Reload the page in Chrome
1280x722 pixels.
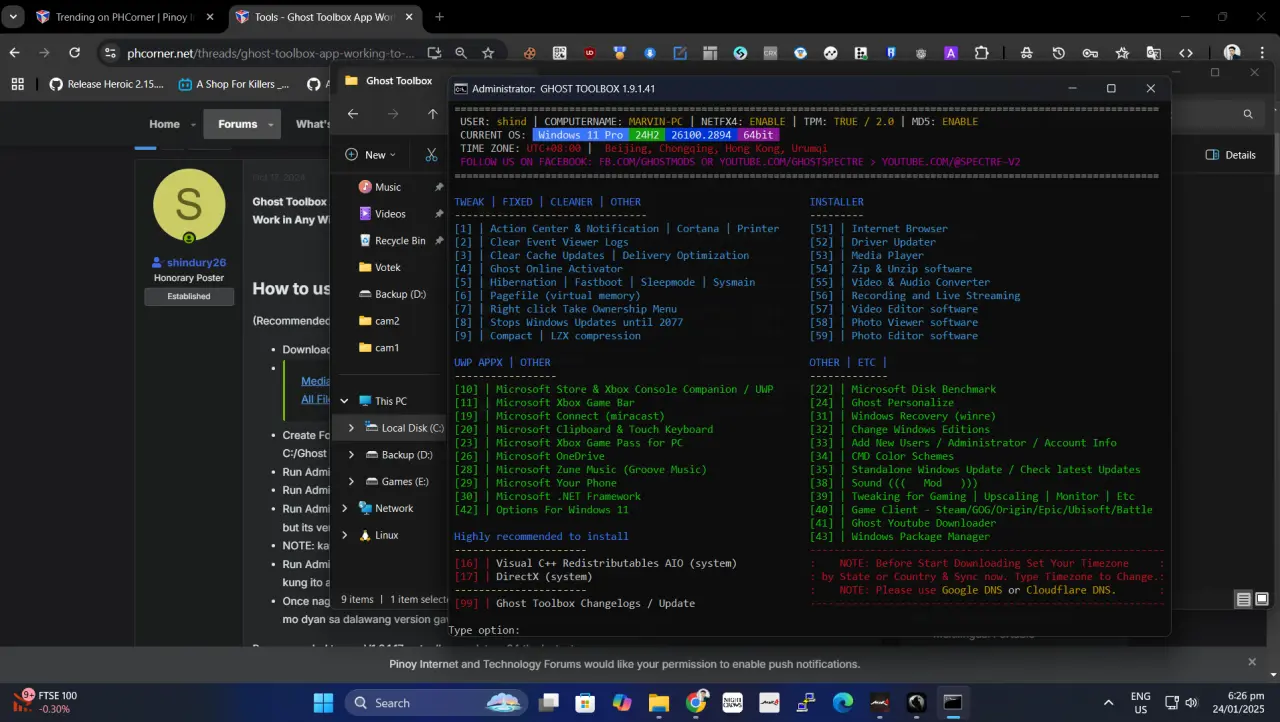pyautogui.click(x=74, y=53)
